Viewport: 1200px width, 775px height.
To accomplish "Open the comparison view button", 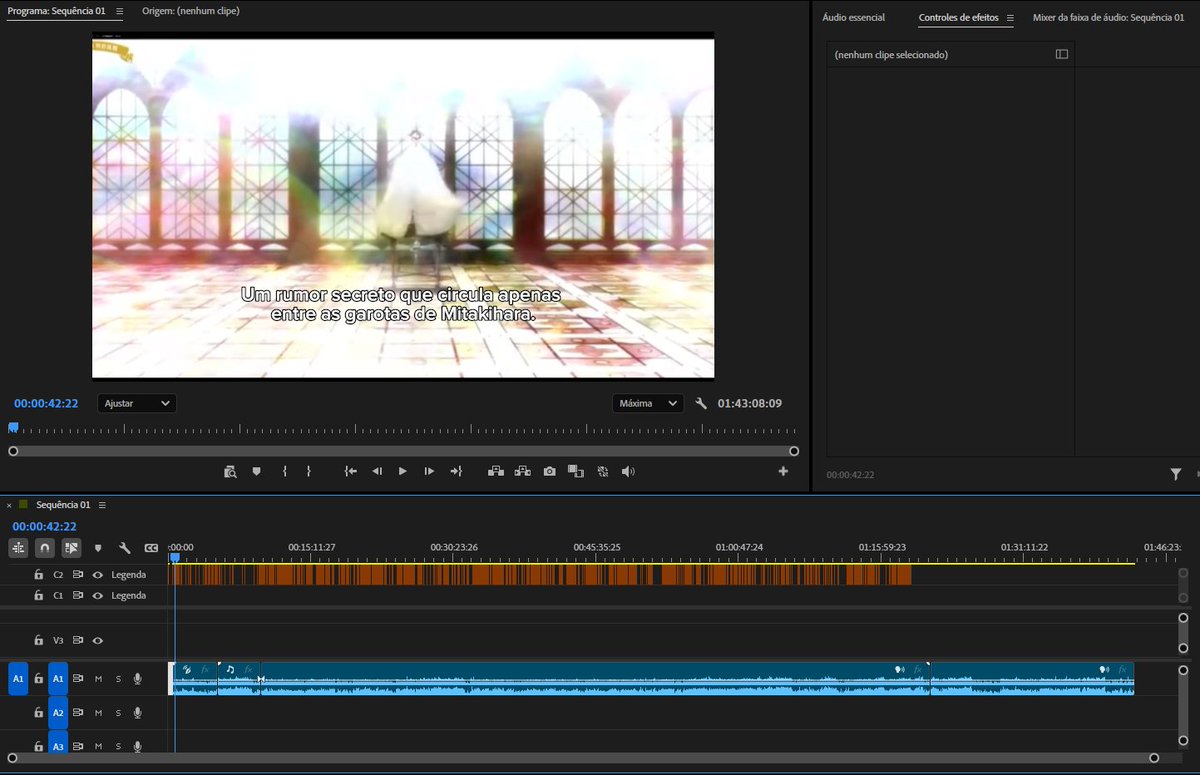I will click(x=575, y=471).
